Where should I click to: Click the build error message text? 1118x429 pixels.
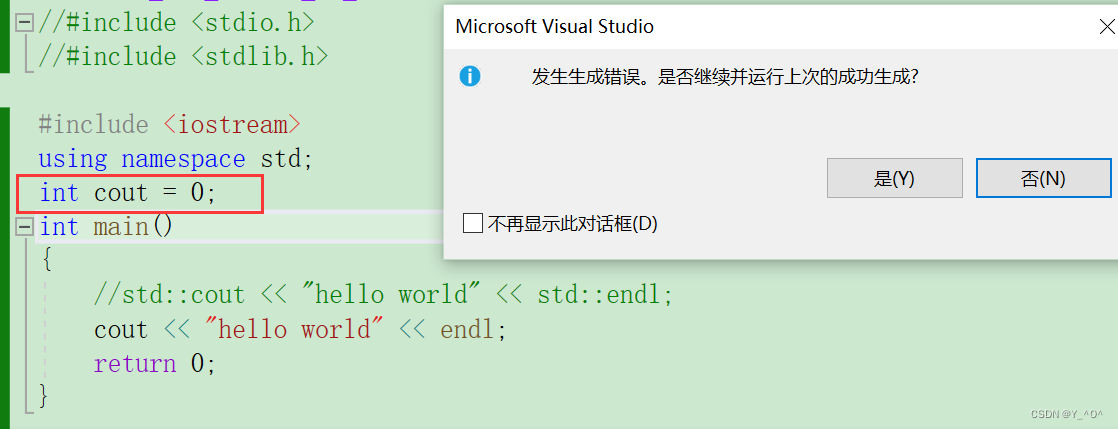click(724, 76)
